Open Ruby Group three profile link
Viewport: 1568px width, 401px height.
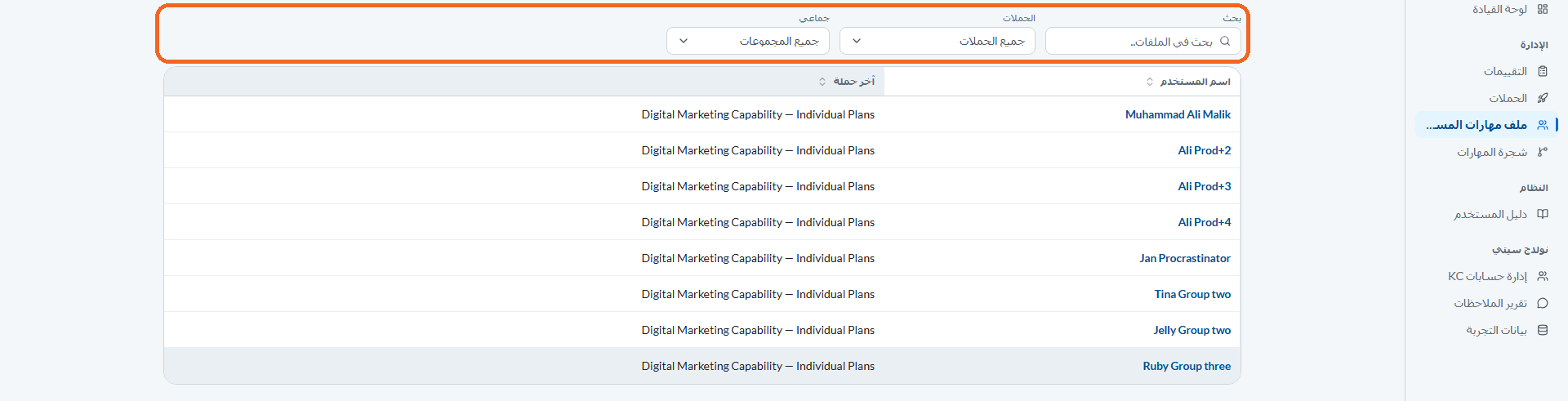(1187, 366)
